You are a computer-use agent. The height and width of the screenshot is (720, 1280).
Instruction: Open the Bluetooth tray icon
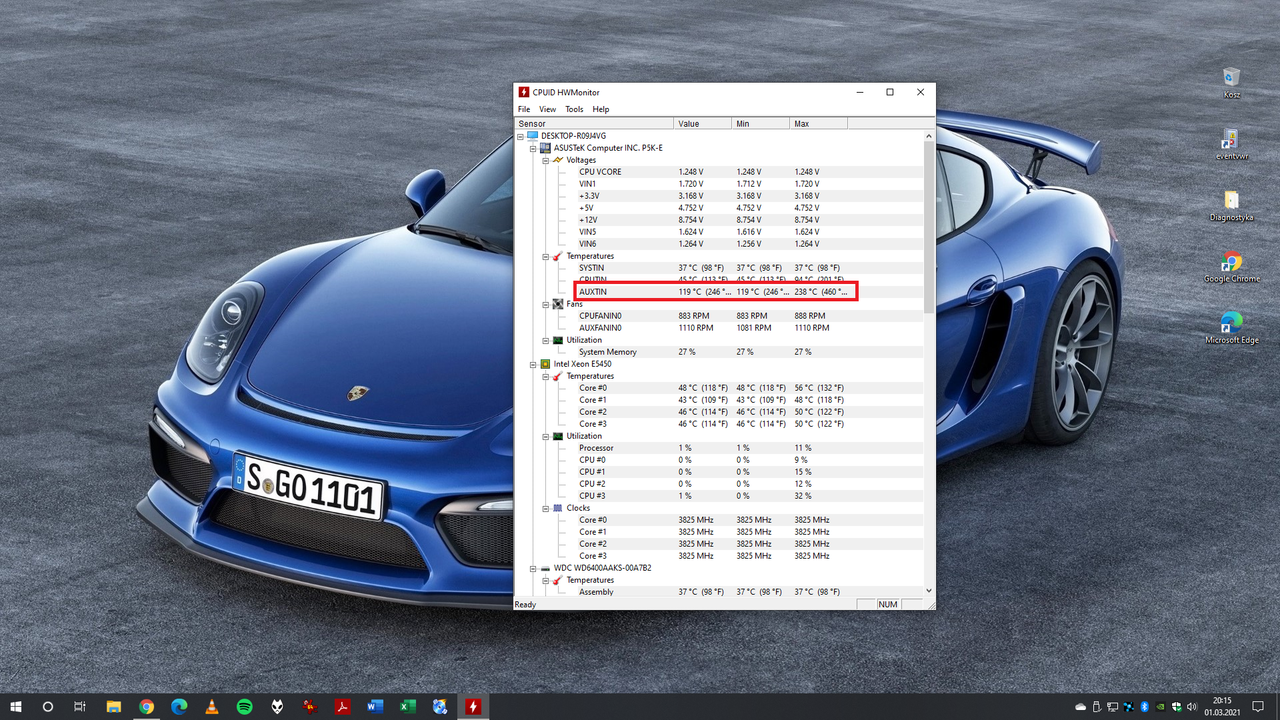(x=1144, y=707)
